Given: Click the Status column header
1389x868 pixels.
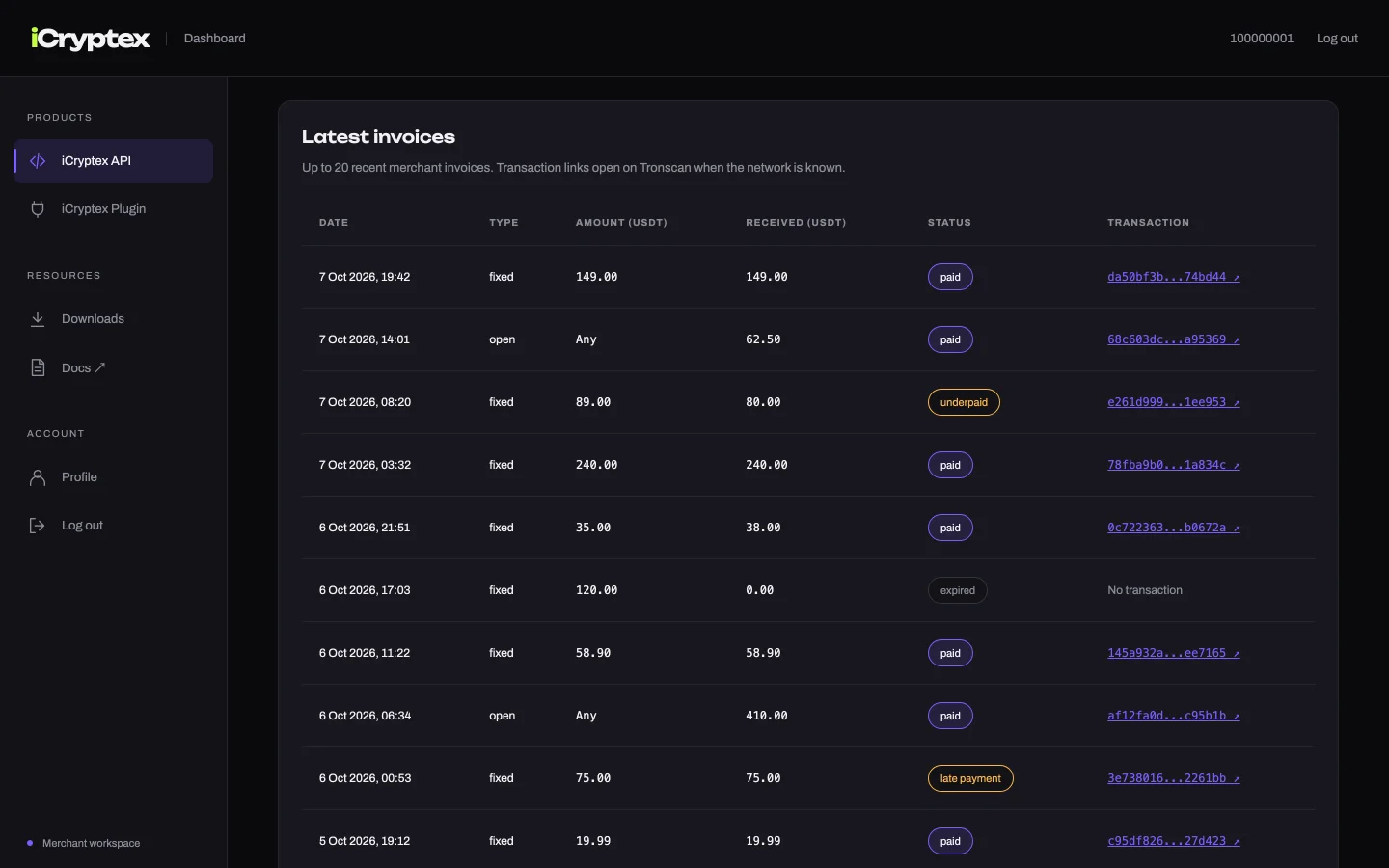Looking at the screenshot, I should [949, 223].
